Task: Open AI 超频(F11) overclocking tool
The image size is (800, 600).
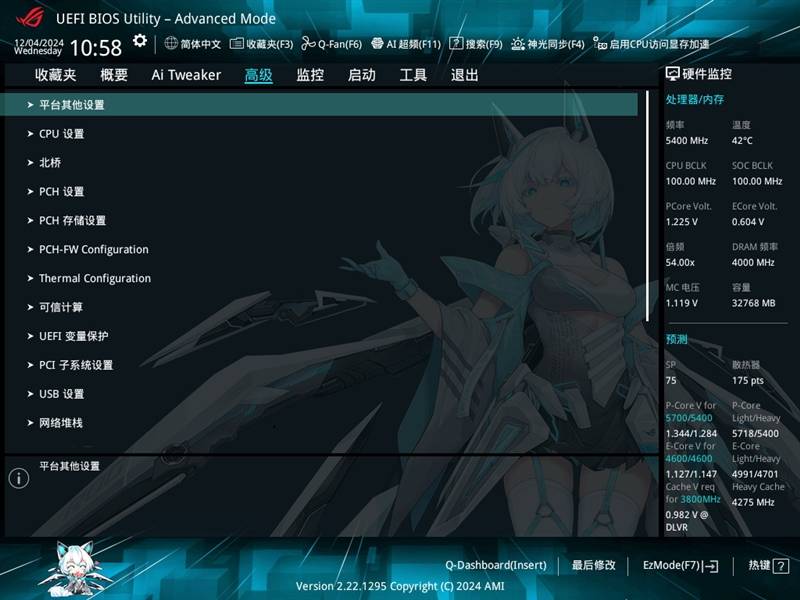Action: click(x=378, y=44)
